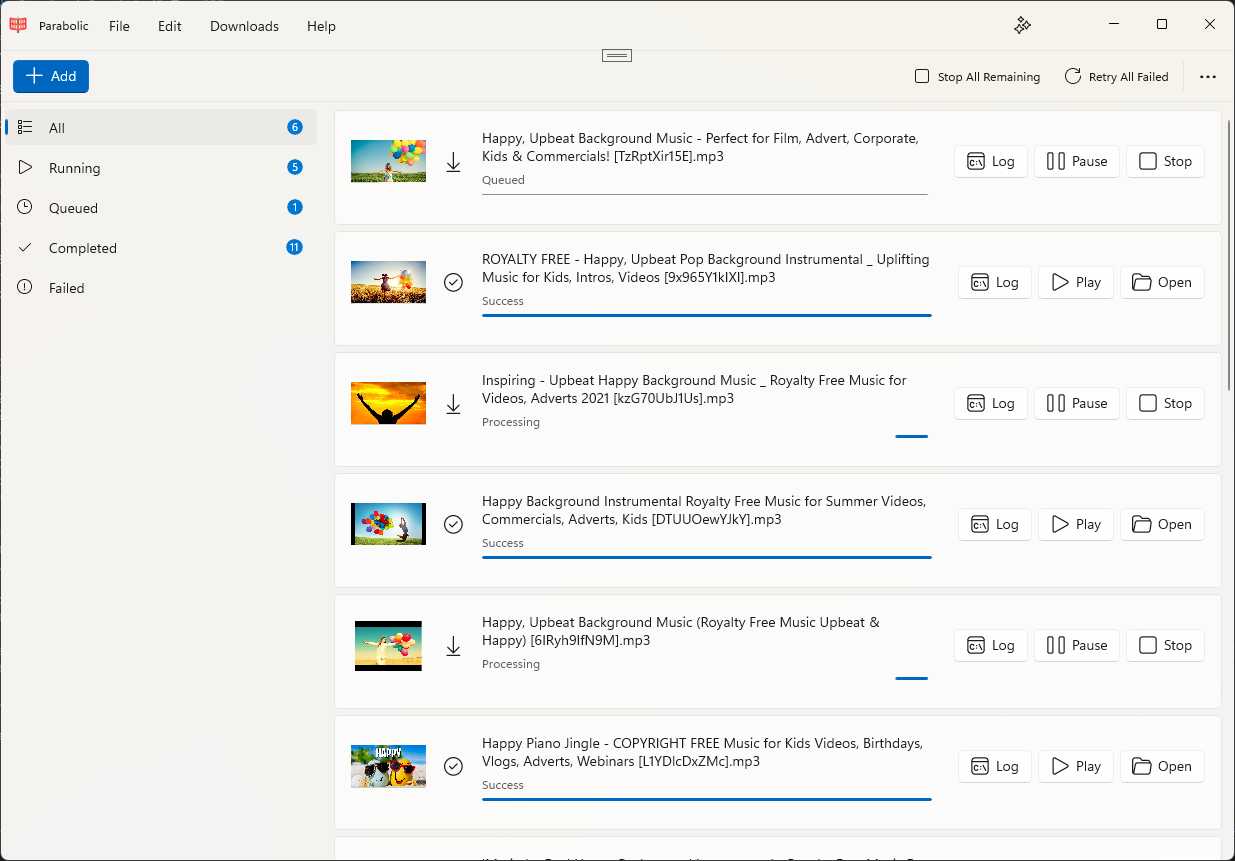
Task: Click thumbnail of ROYALTY FREE 9x965Y1kIXI item
Action: coord(388,282)
